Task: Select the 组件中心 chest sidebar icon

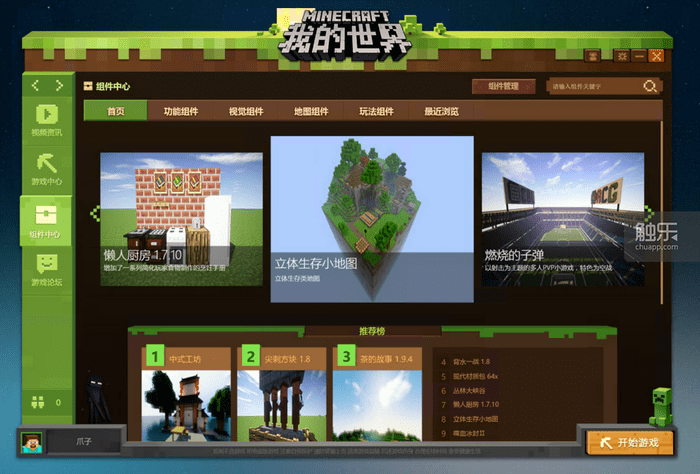Action: pyautogui.click(x=46, y=221)
